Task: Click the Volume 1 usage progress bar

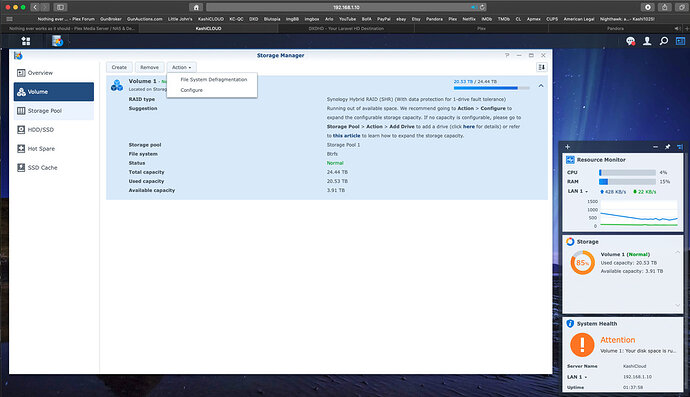Action: pyautogui.click(x=492, y=88)
